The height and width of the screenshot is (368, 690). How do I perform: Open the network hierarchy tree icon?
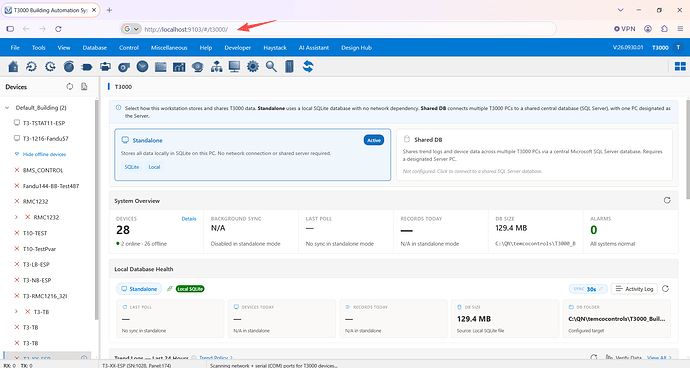[x=216, y=66]
